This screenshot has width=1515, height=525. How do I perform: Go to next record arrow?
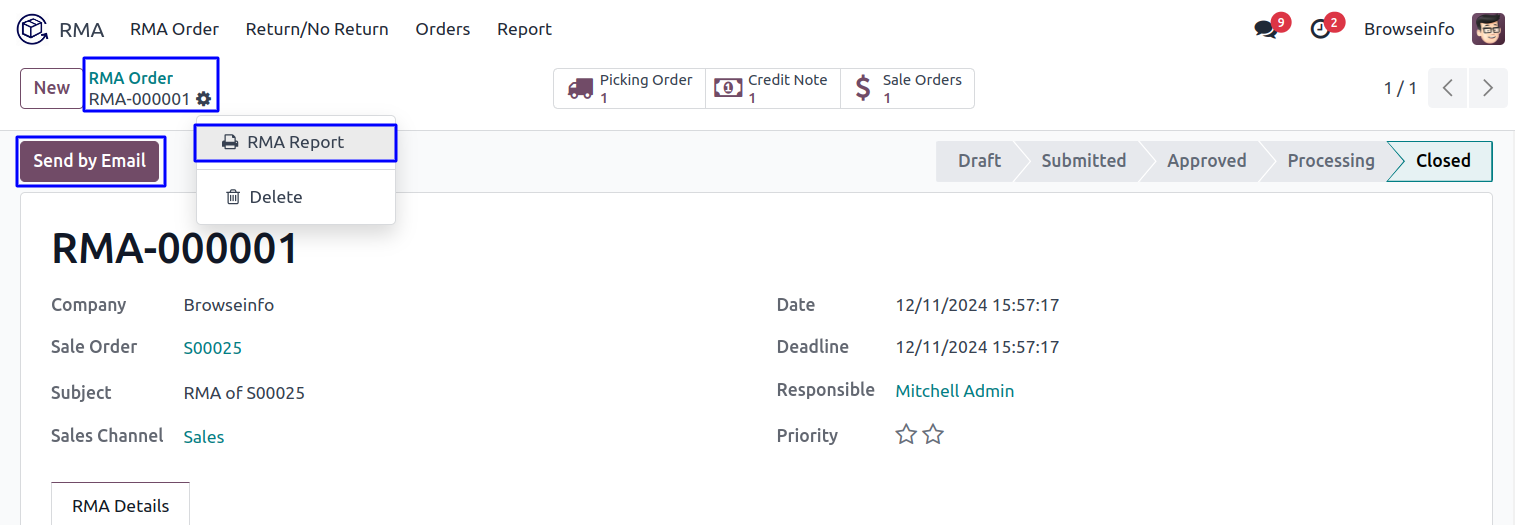[1487, 88]
